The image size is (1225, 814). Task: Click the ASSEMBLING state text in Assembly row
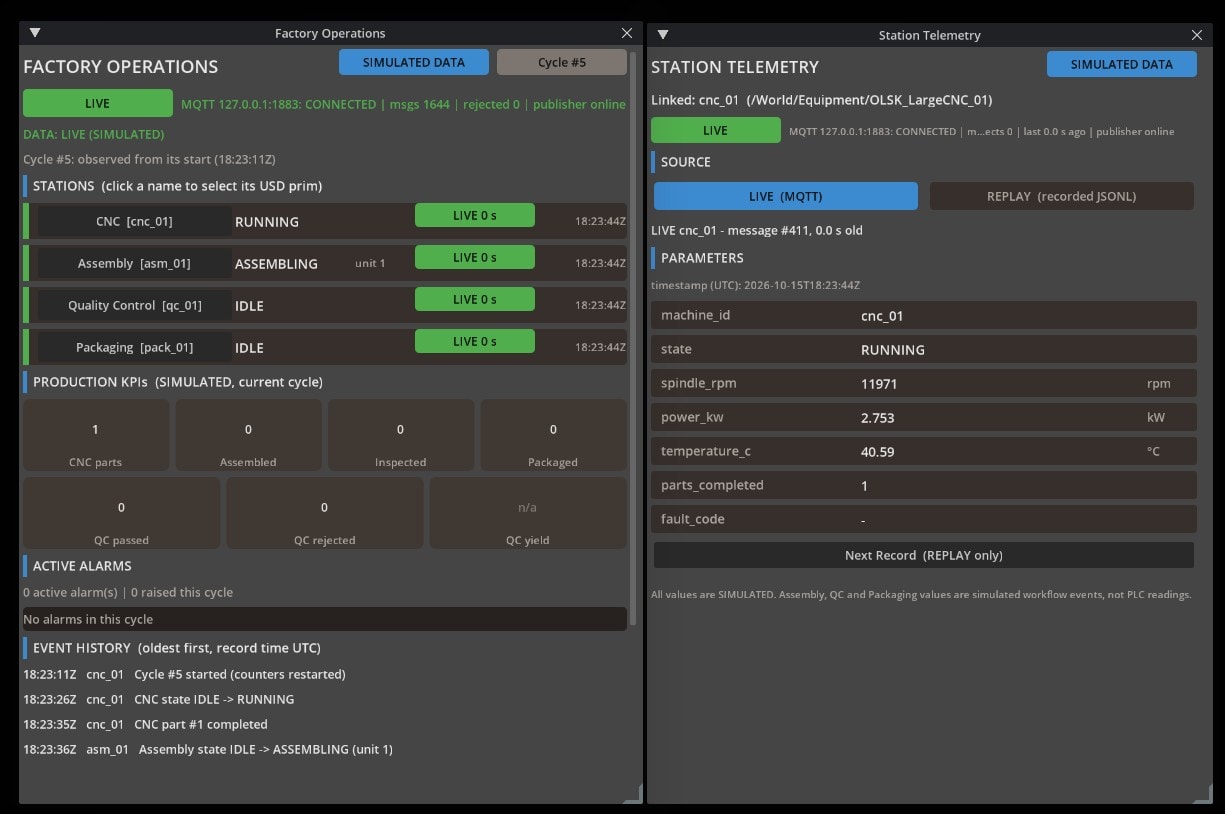276,264
